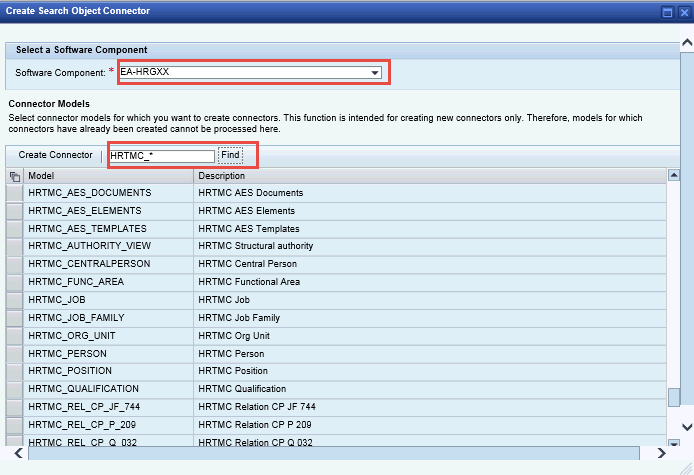Screen dimensions: 694x475
Task: Click HRTMC_ORG_UNIT model cell
Action: tap(108, 336)
